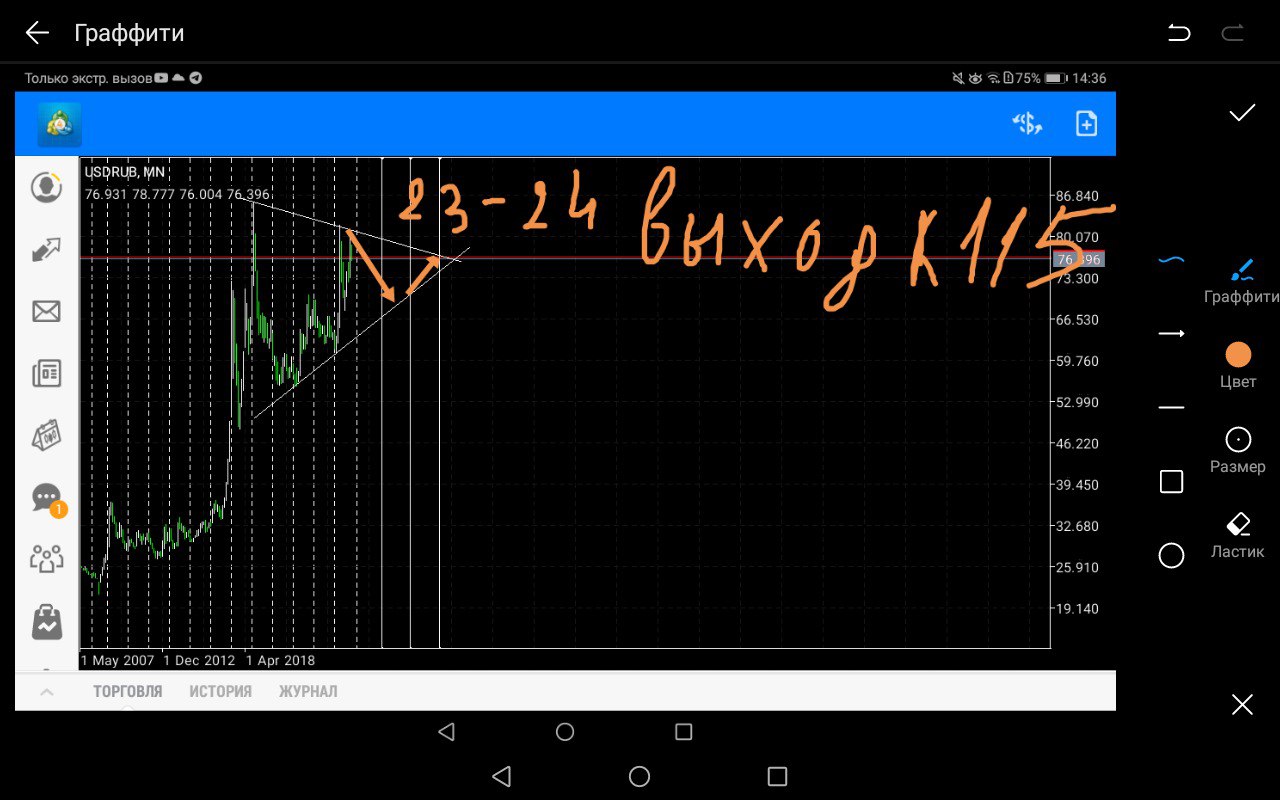The height and width of the screenshot is (800, 1280).
Task: Select the freehand wavy line tool
Action: click(1171, 260)
